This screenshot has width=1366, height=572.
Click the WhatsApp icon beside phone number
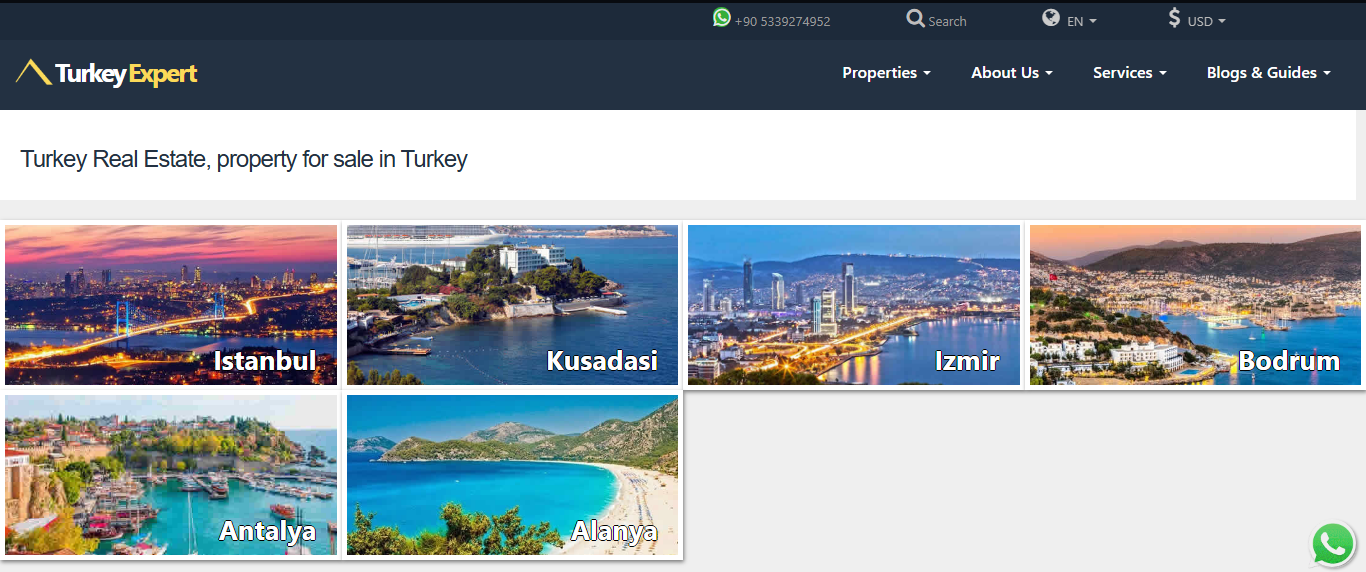[x=722, y=18]
